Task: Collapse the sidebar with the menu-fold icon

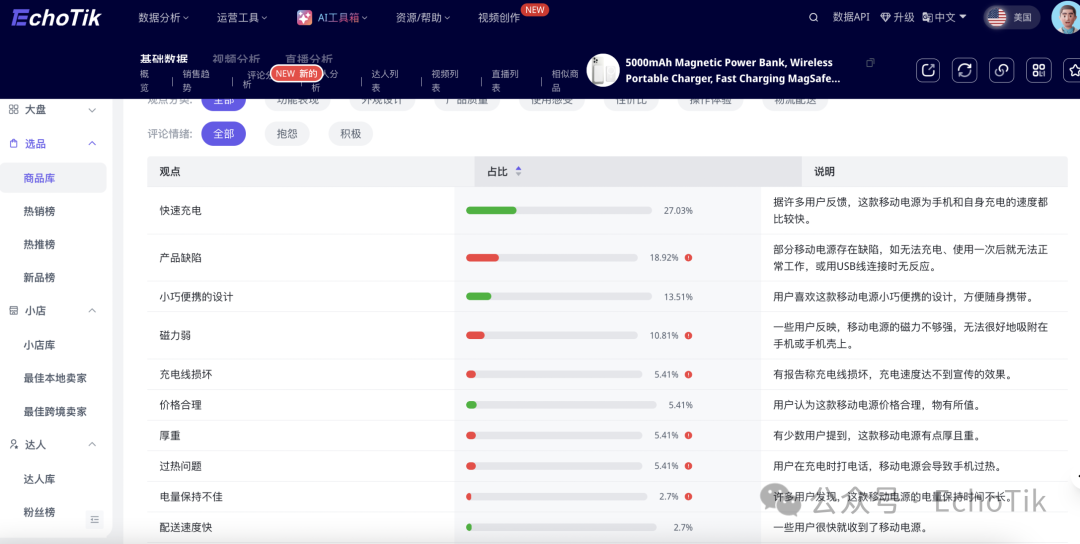Action: 94,519
